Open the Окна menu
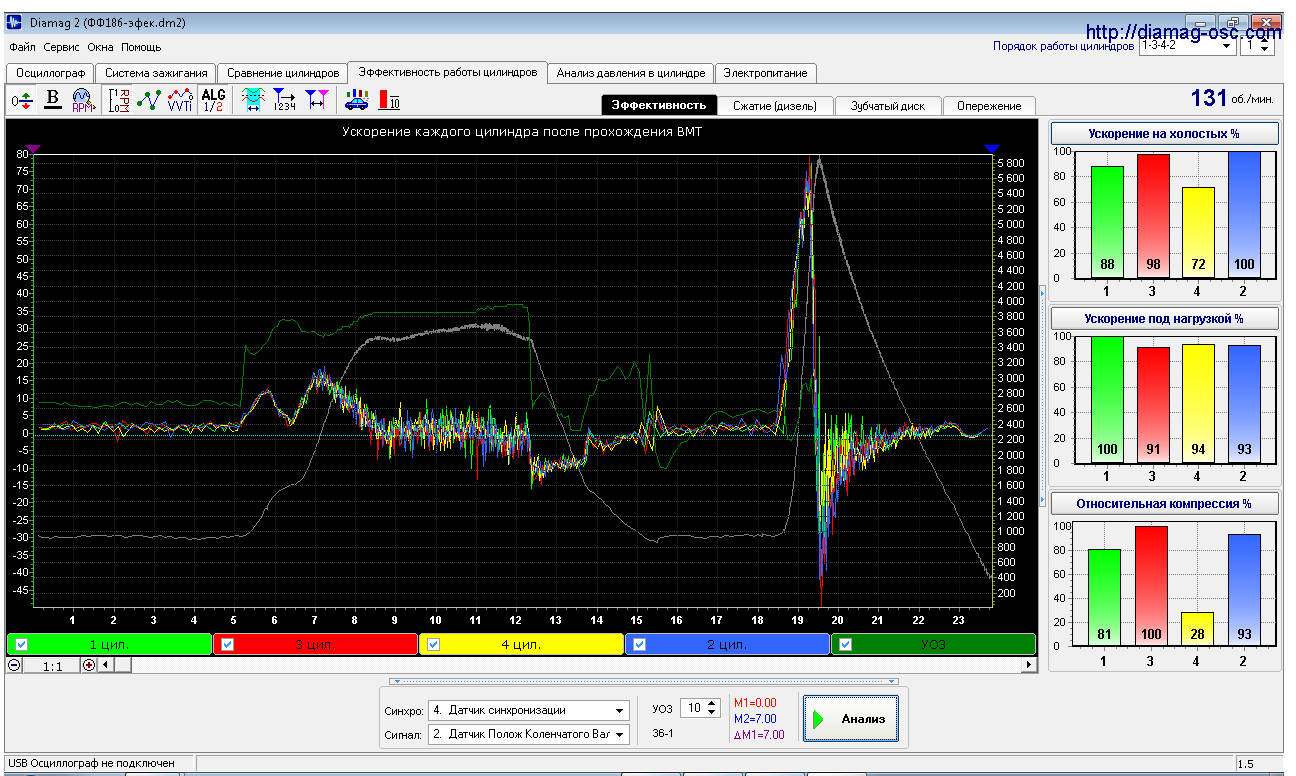This screenshot has height=776, width=1296. (100, 47)
